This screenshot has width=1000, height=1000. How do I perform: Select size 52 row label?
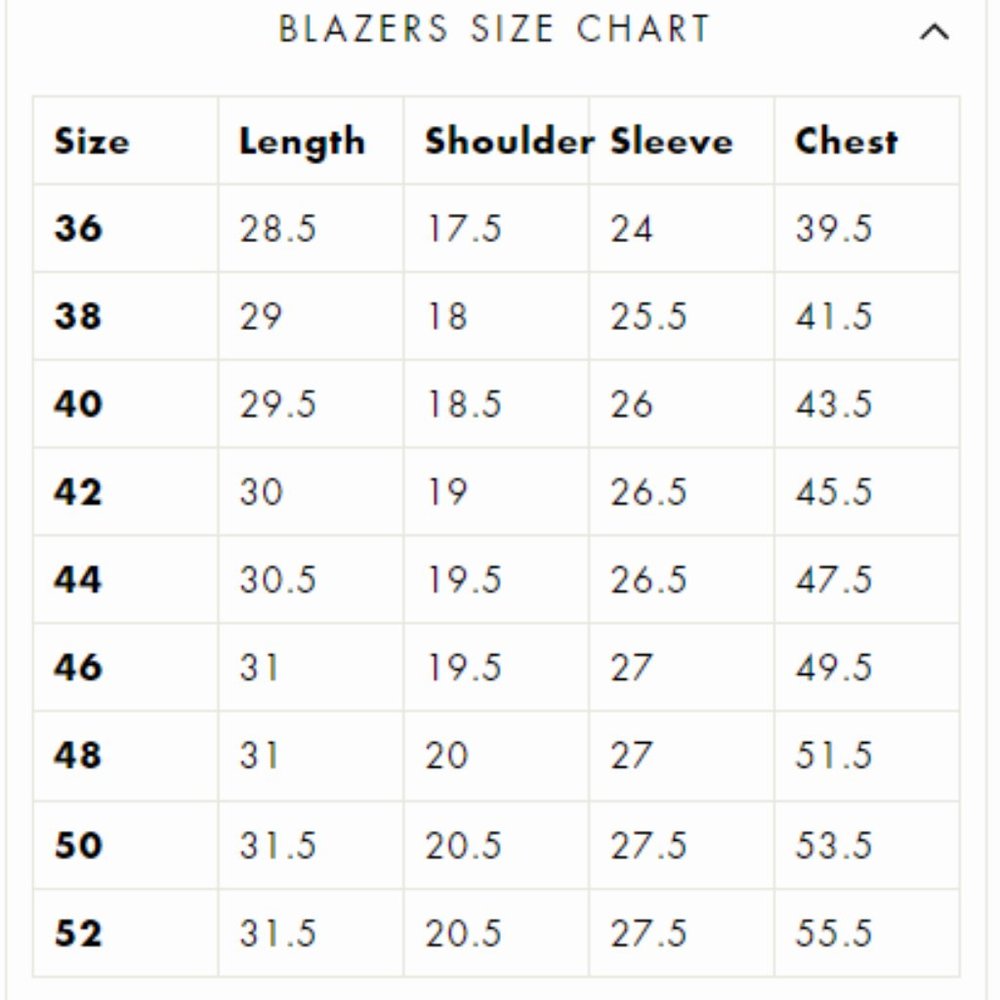[78, 934]
